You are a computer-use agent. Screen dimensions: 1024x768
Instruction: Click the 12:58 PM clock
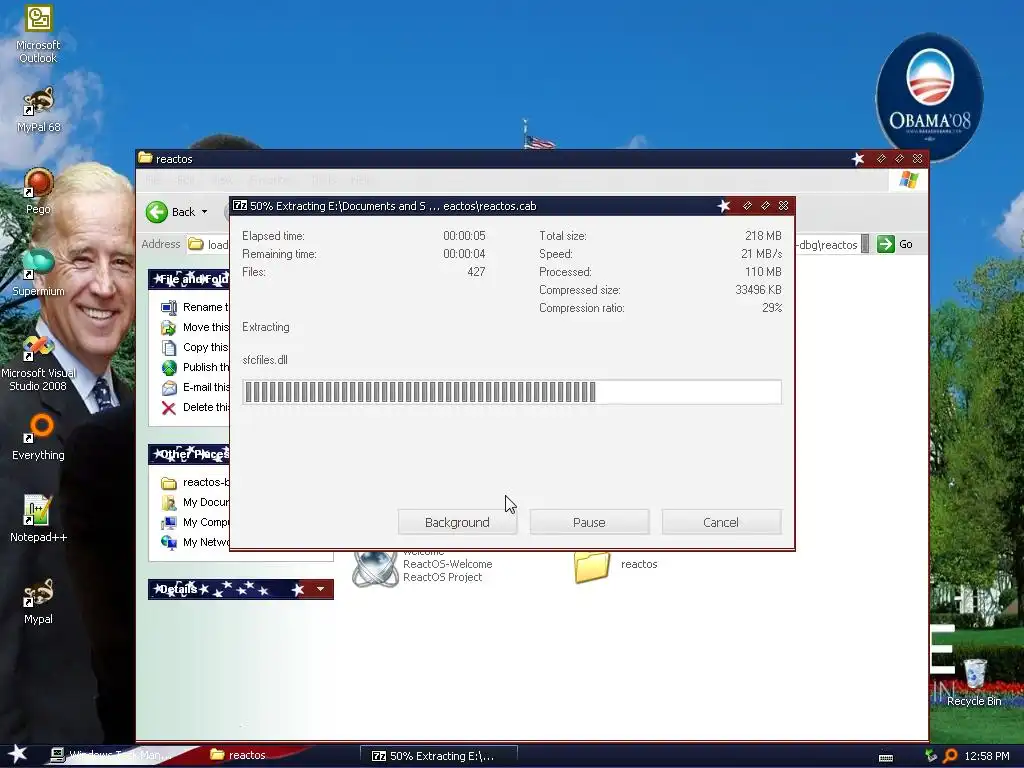tap(987, 756)
